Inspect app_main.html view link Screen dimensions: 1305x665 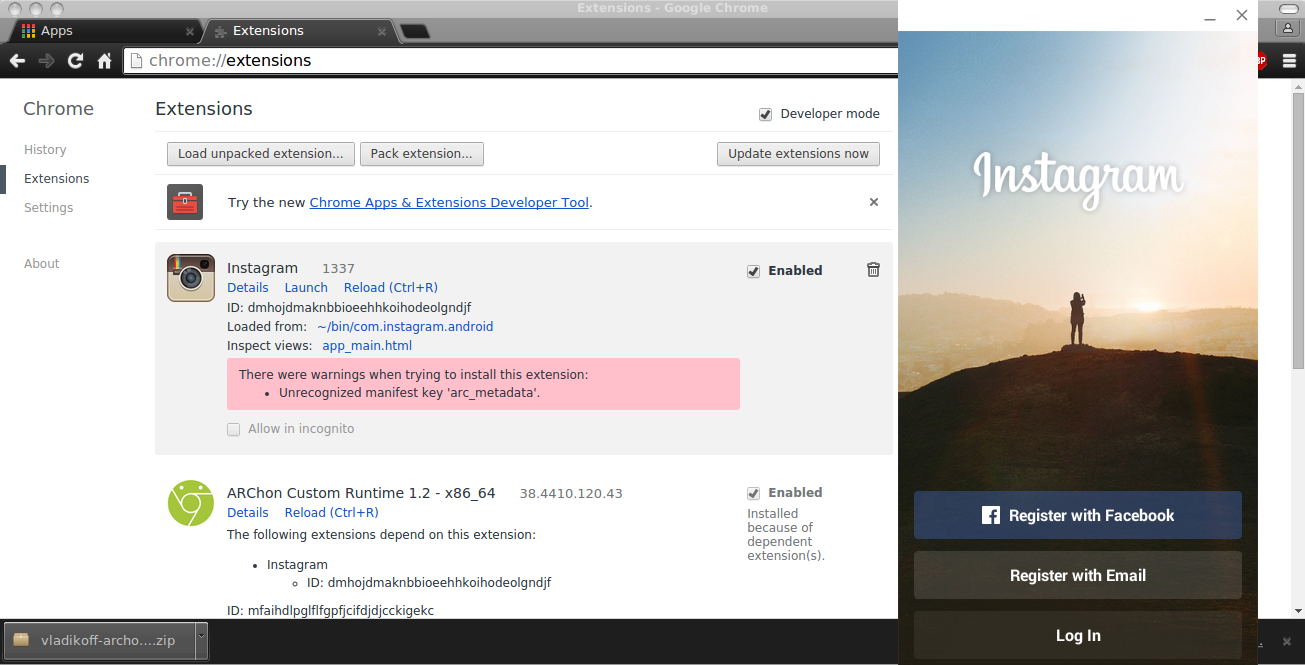(367, 346)
